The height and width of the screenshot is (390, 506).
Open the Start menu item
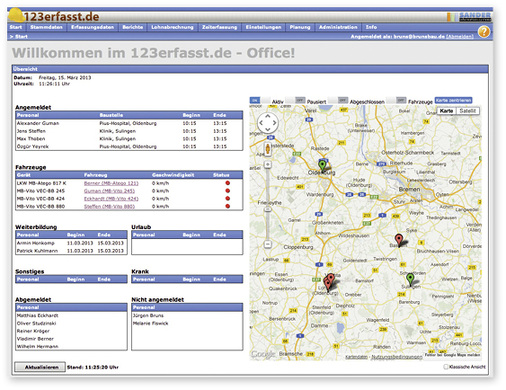16,27
